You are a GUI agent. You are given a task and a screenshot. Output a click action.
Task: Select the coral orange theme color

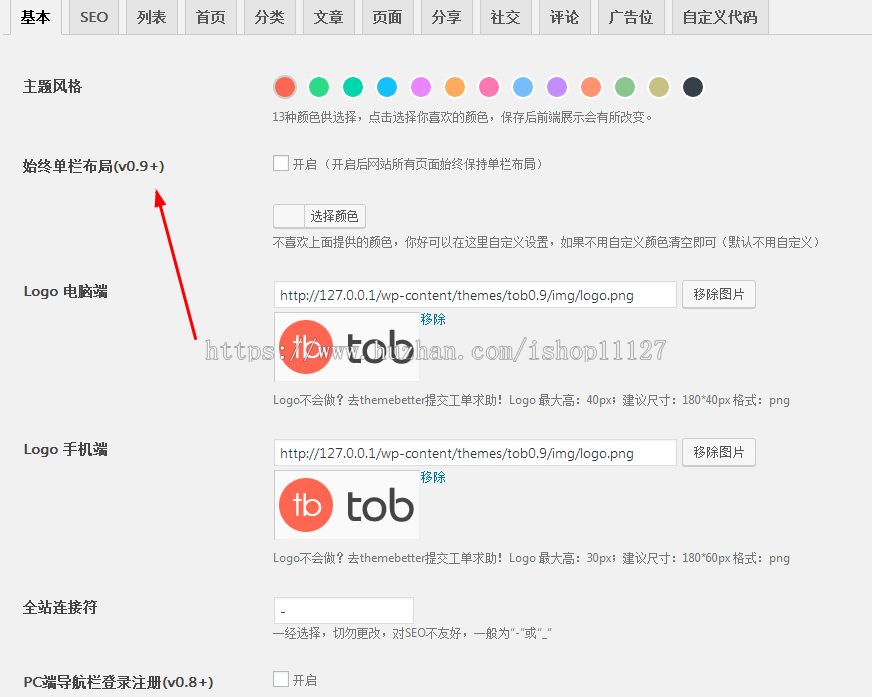tap(591, 87)
